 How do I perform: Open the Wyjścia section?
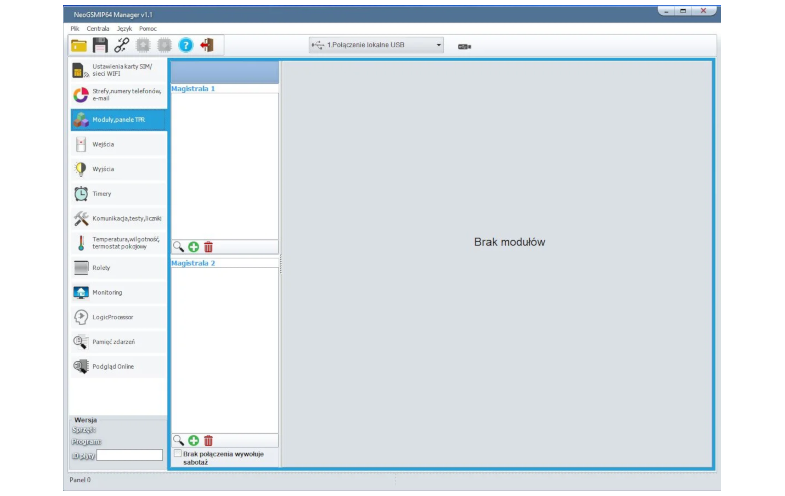click(x=119, y=169)
